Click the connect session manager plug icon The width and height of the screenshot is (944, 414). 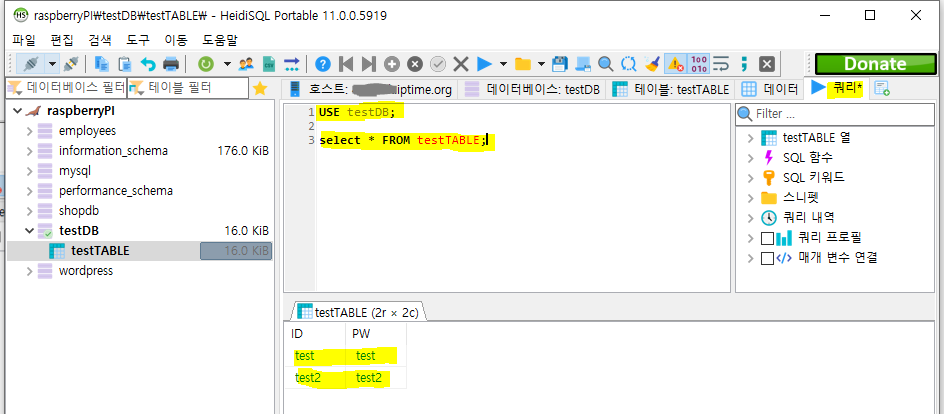coord(31,63)
